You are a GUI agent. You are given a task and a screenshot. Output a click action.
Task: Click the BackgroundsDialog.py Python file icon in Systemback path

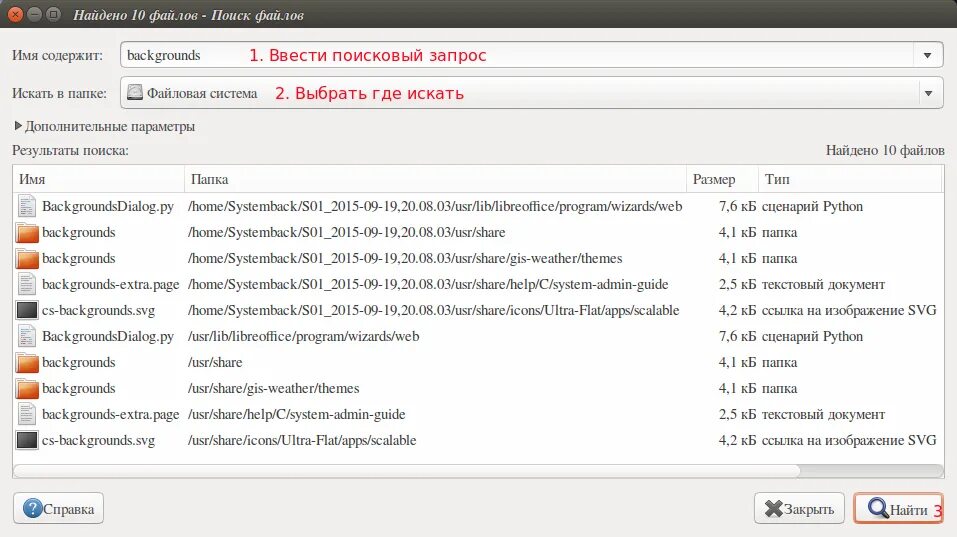[27, 206]
